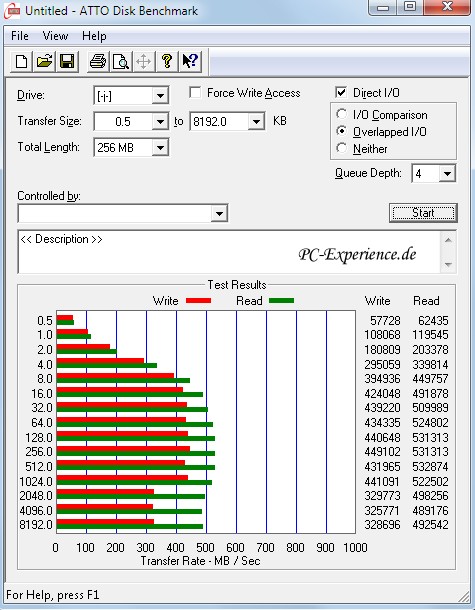Open Print Preview toolbar icon
The width and height of the screenshot is (475, 610).
121,61
